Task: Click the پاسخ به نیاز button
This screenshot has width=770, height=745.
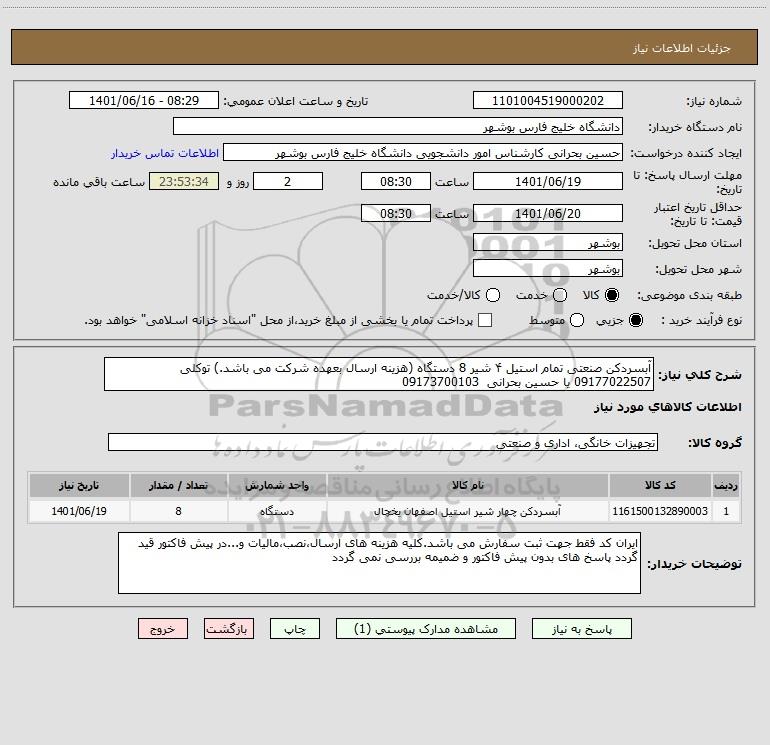Action: coord(581,629)
